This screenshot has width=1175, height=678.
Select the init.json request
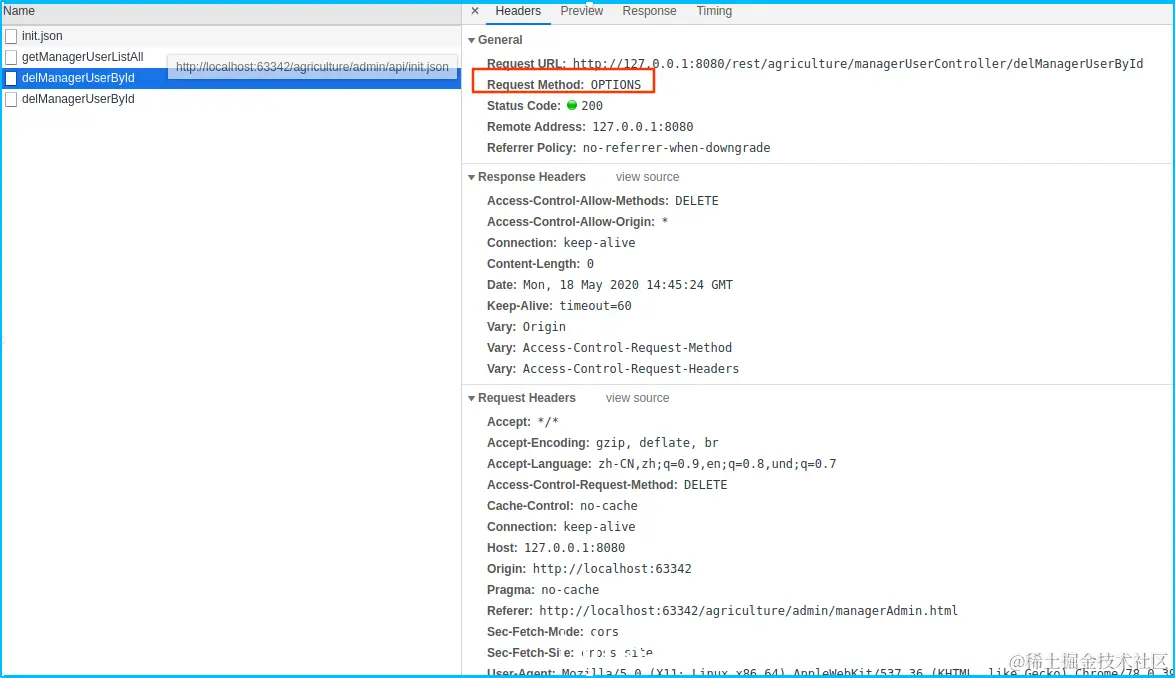pos(231,36)
